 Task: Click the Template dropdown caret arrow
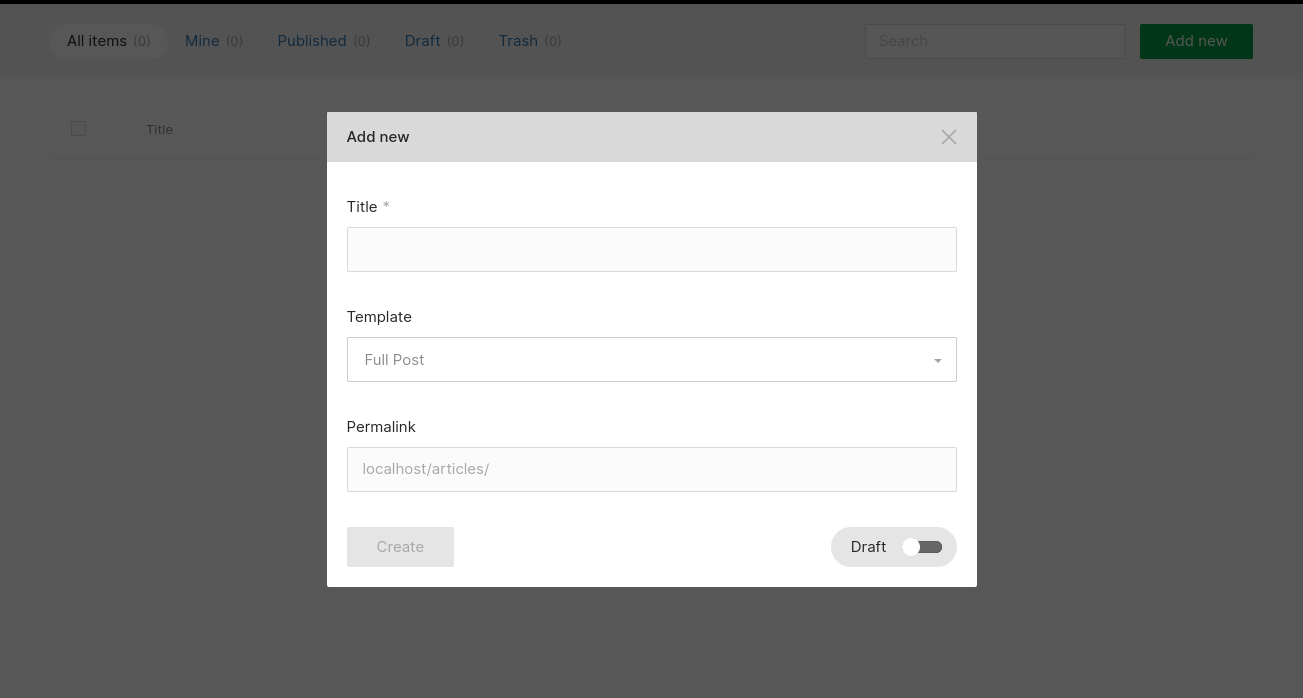point(937,361)
